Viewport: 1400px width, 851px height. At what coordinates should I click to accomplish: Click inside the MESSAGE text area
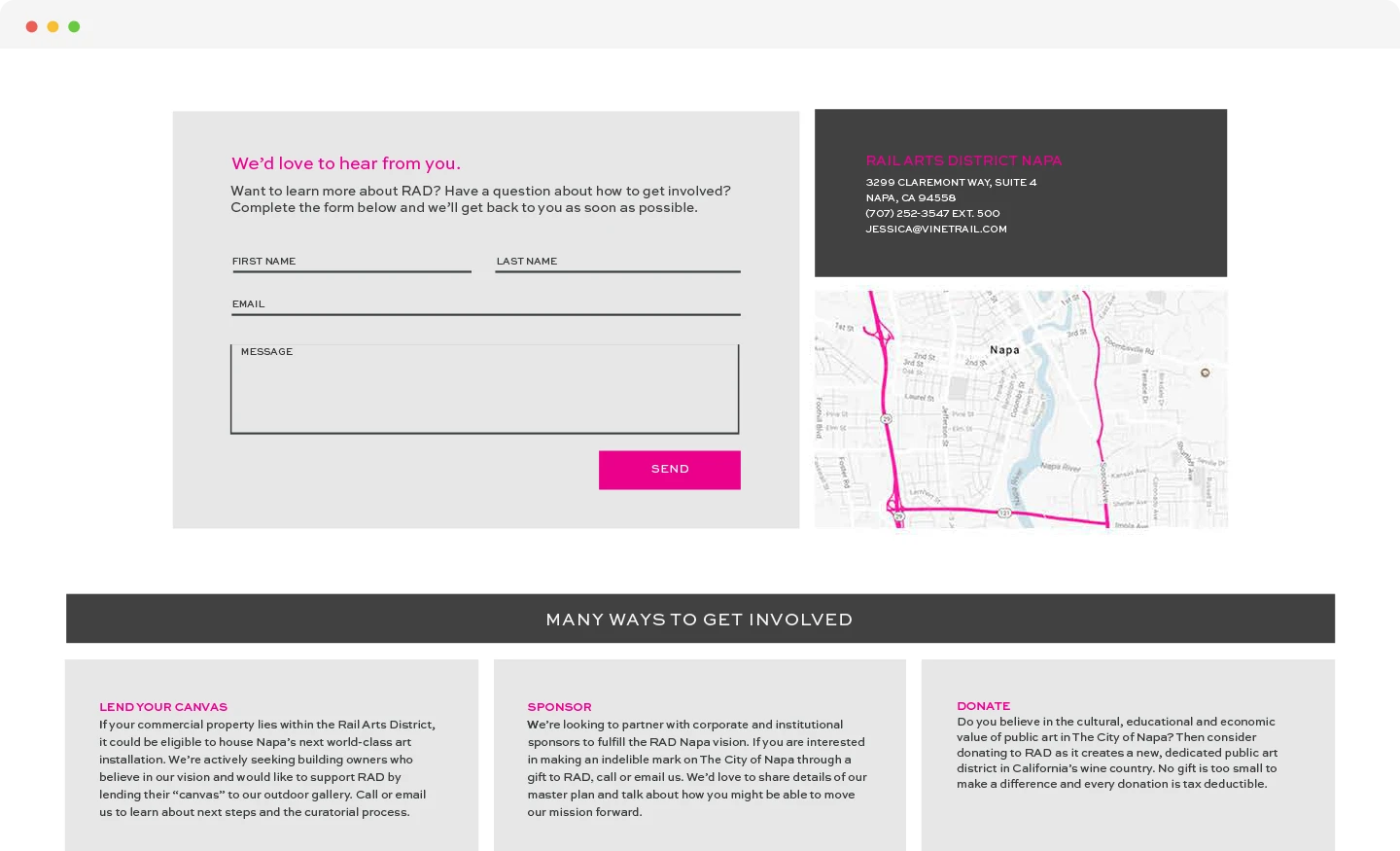click(x=484, y=389)
